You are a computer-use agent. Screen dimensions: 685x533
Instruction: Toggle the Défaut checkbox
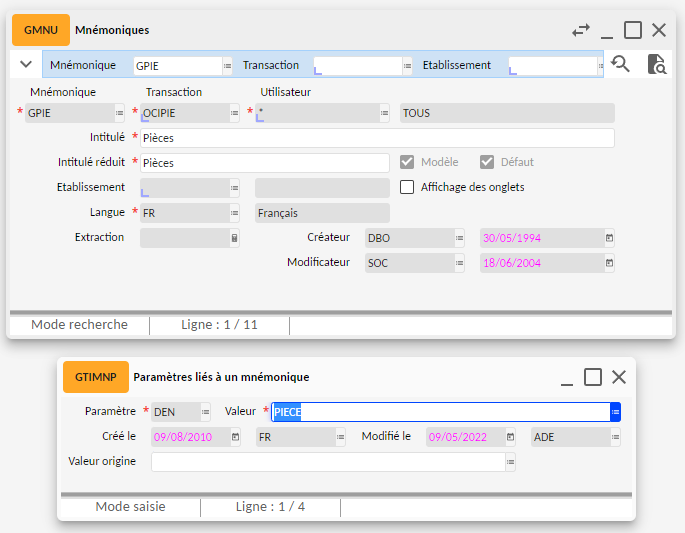[x=487, y=162]
